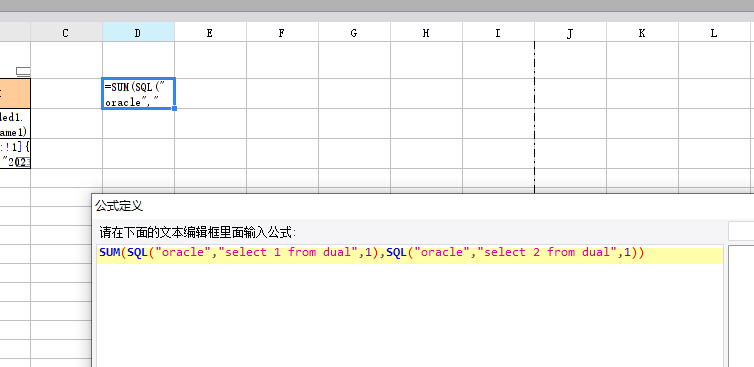Select column E header

click(211, 32)
